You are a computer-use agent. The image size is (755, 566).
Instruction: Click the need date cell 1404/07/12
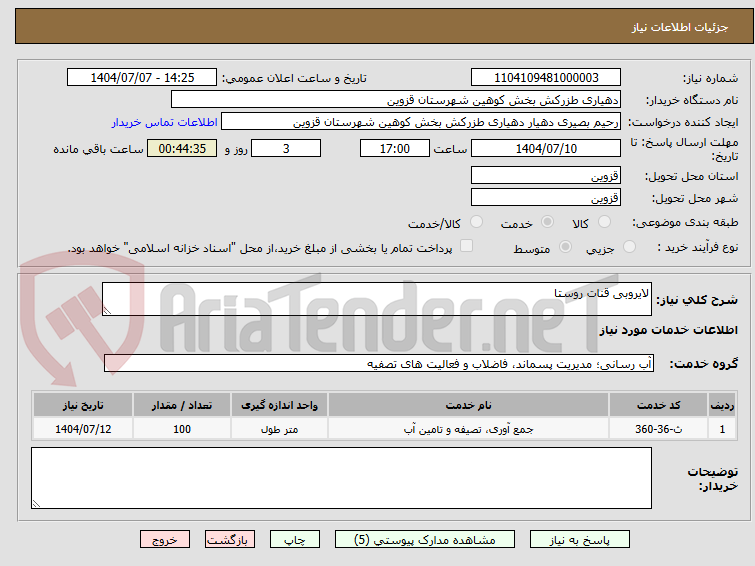coord(83,429)
